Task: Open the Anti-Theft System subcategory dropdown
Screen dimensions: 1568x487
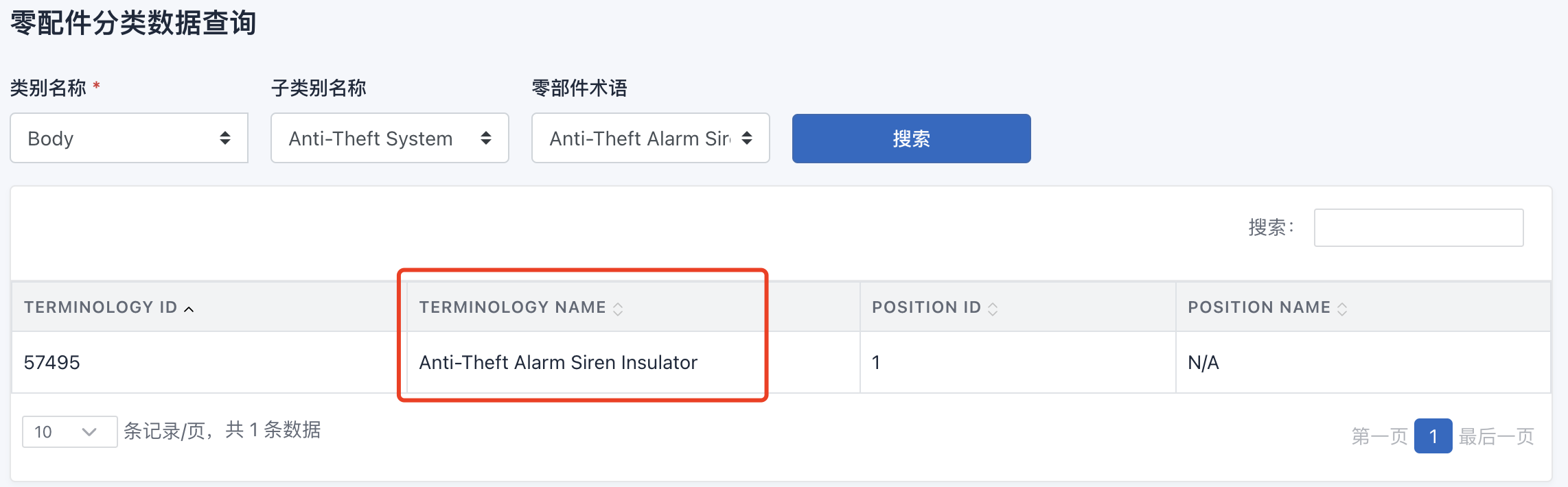Action: pos(389,138)
